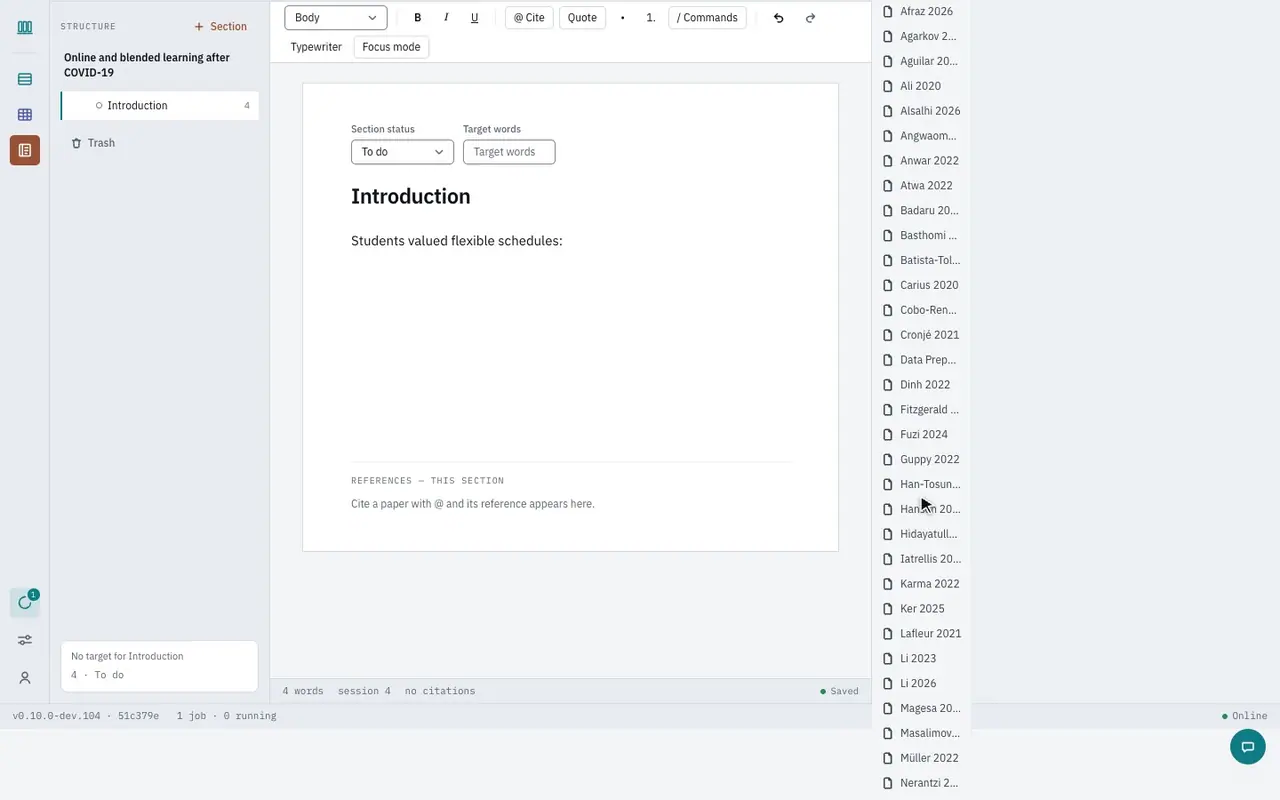The image size is (1280, 800).
Task: Click the @ Cite button
Action: tap(529, 18)
